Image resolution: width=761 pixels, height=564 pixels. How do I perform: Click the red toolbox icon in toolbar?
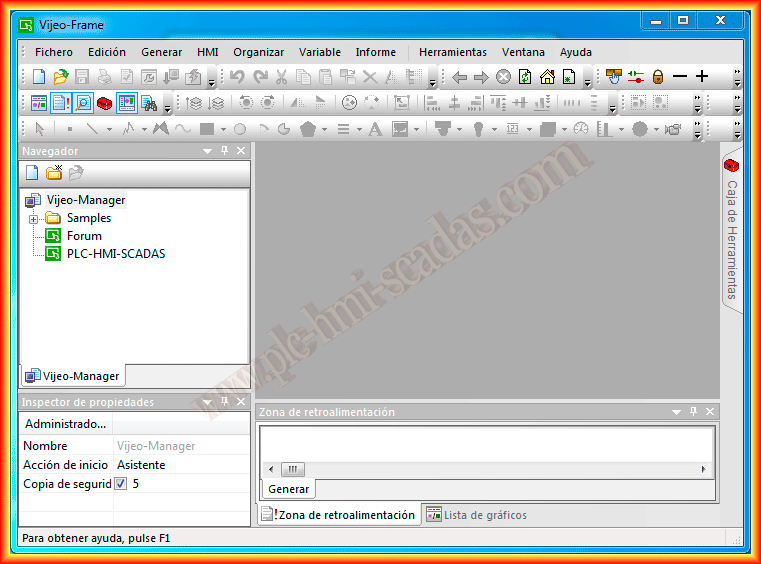point(104,102)
